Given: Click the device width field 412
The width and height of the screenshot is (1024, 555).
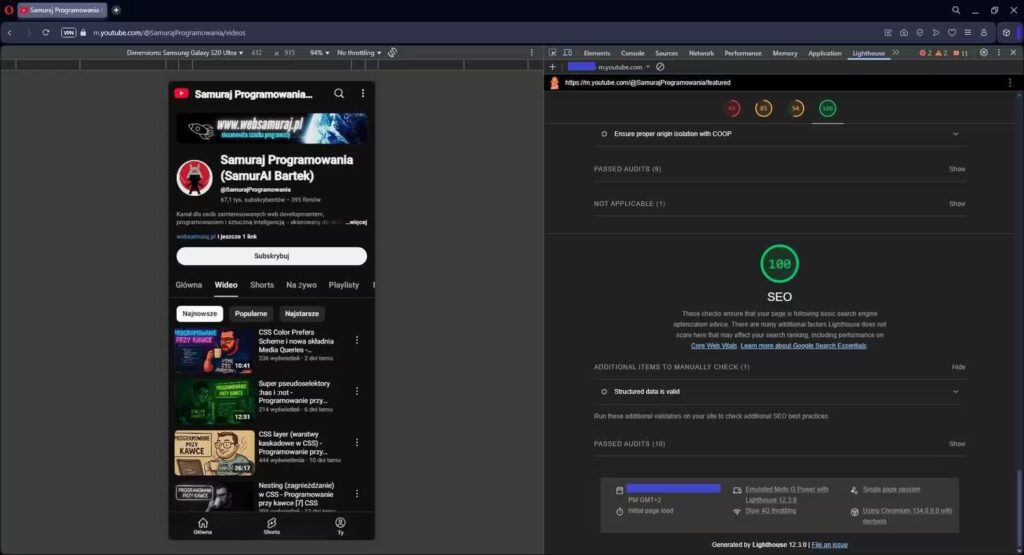Looking at the screenshot, I should [257, 53].
